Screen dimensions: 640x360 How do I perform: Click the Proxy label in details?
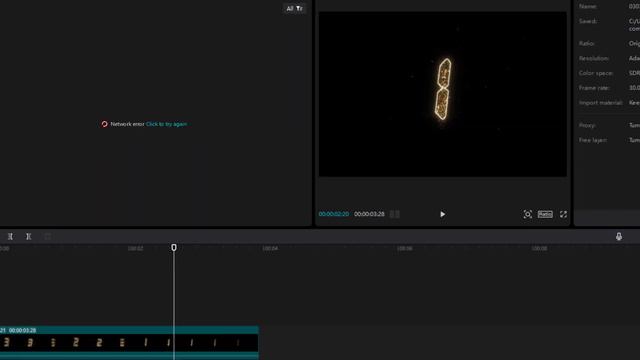(587, 125)
